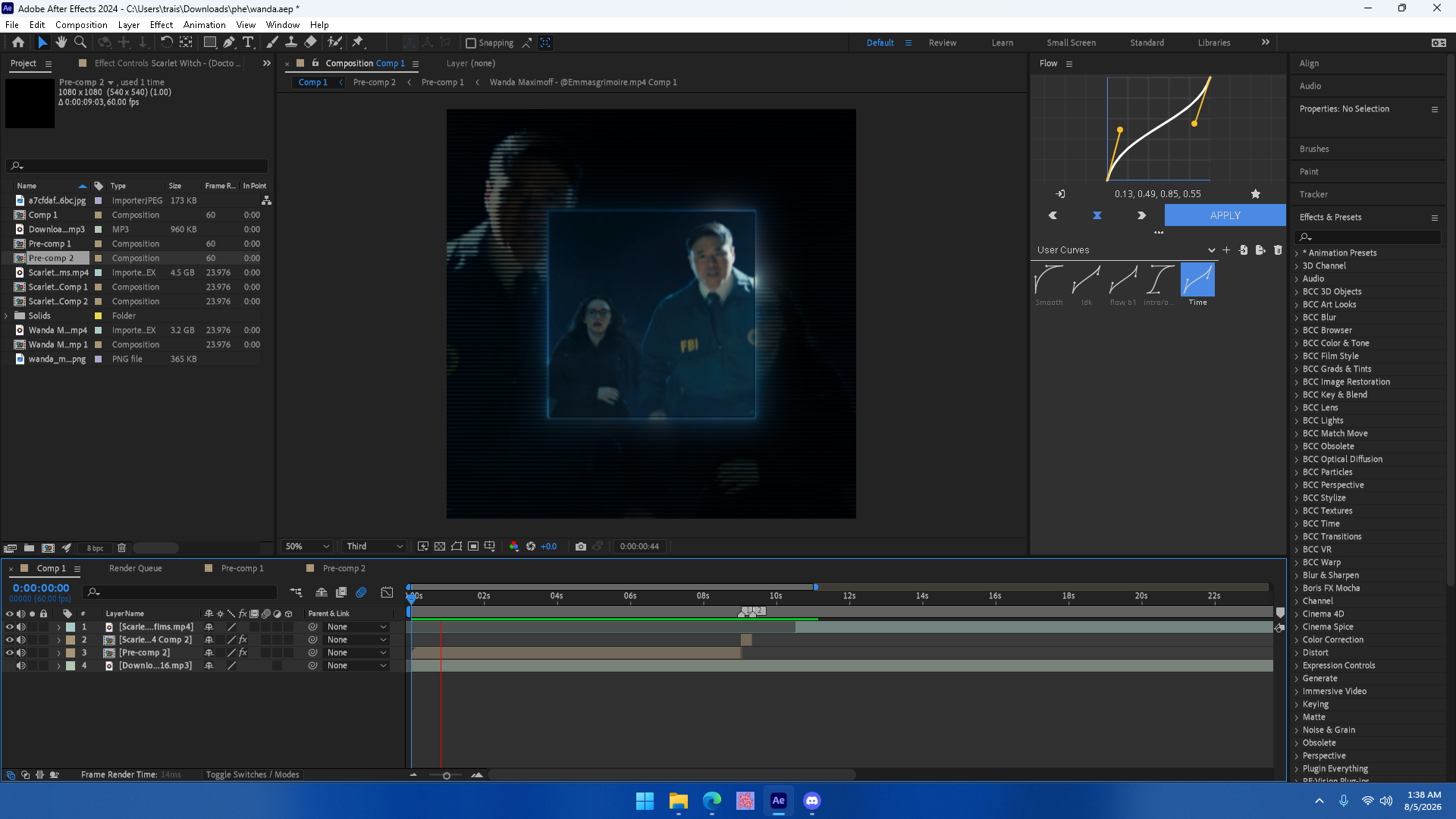The image size is (1456, 819).
Task: Click the snapshot camera icon in viewer
Action: [581, 546]
